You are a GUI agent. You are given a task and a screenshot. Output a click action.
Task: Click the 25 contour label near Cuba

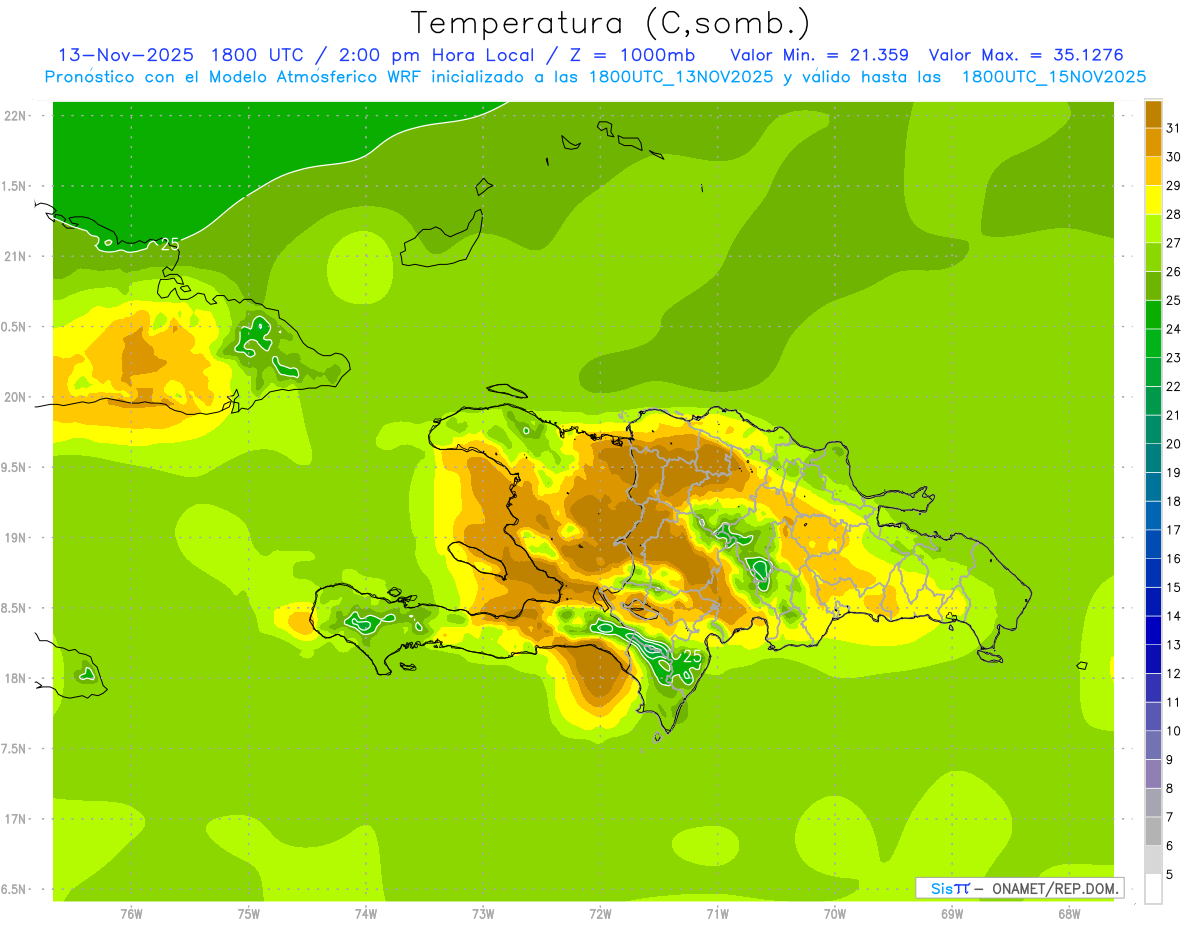tap(170, 244)
